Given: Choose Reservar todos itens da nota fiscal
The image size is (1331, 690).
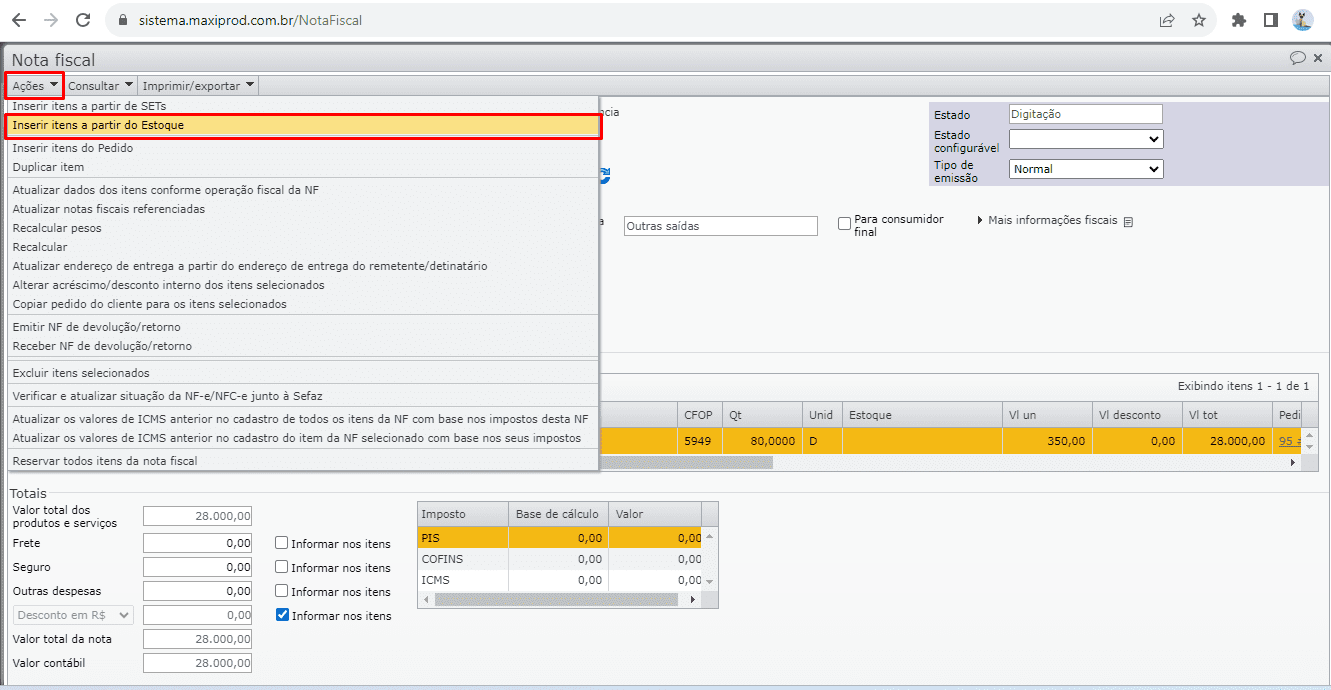Looking at the screenshot, I should pos(105,461).
